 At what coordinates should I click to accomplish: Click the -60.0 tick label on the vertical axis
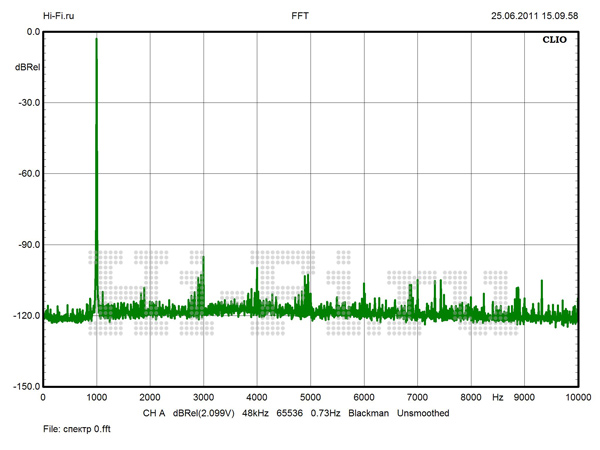coord(27,174)
